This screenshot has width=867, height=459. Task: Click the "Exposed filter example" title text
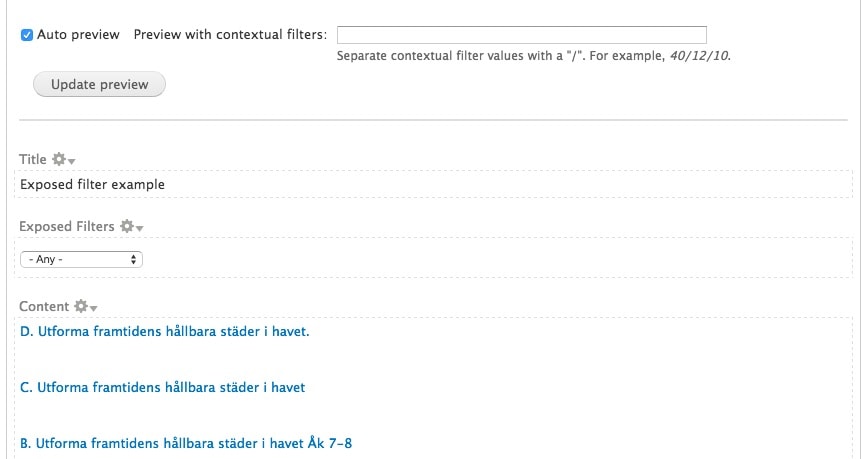point(92,184)
